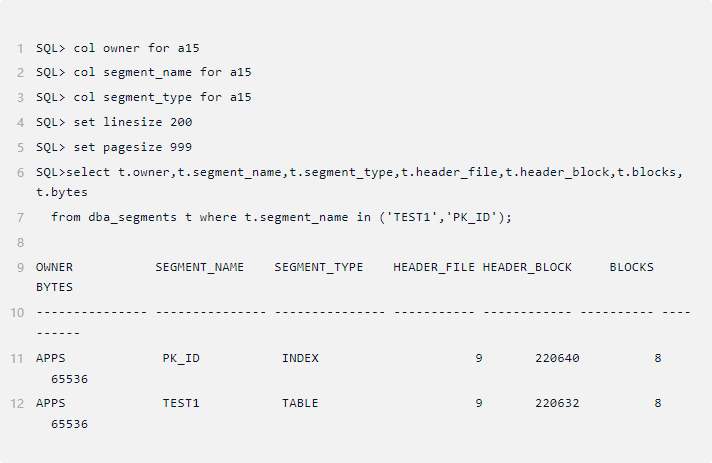Image resolution: width=712 pixels, height=463 pixels.
Task: Click the PK_ID segment name value
Action: [181, 358]
